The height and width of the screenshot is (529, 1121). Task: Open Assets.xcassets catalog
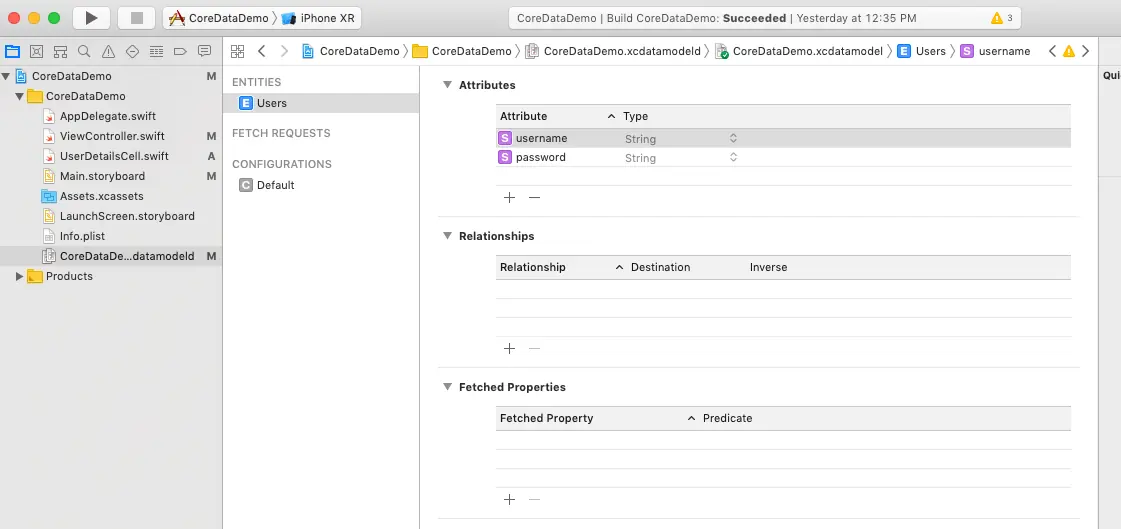(101, 196)
